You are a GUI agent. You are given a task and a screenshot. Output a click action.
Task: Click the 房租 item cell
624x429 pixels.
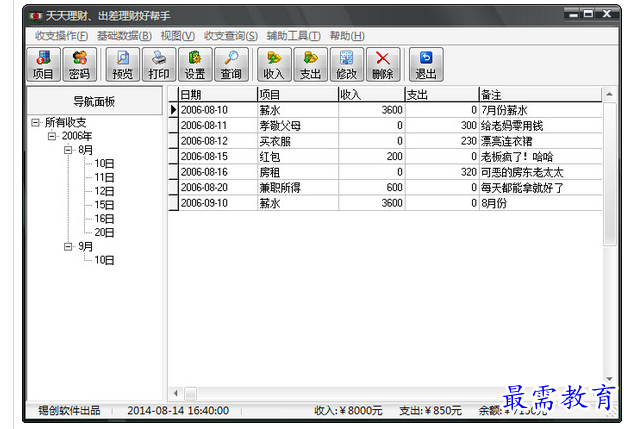(298, 172)
